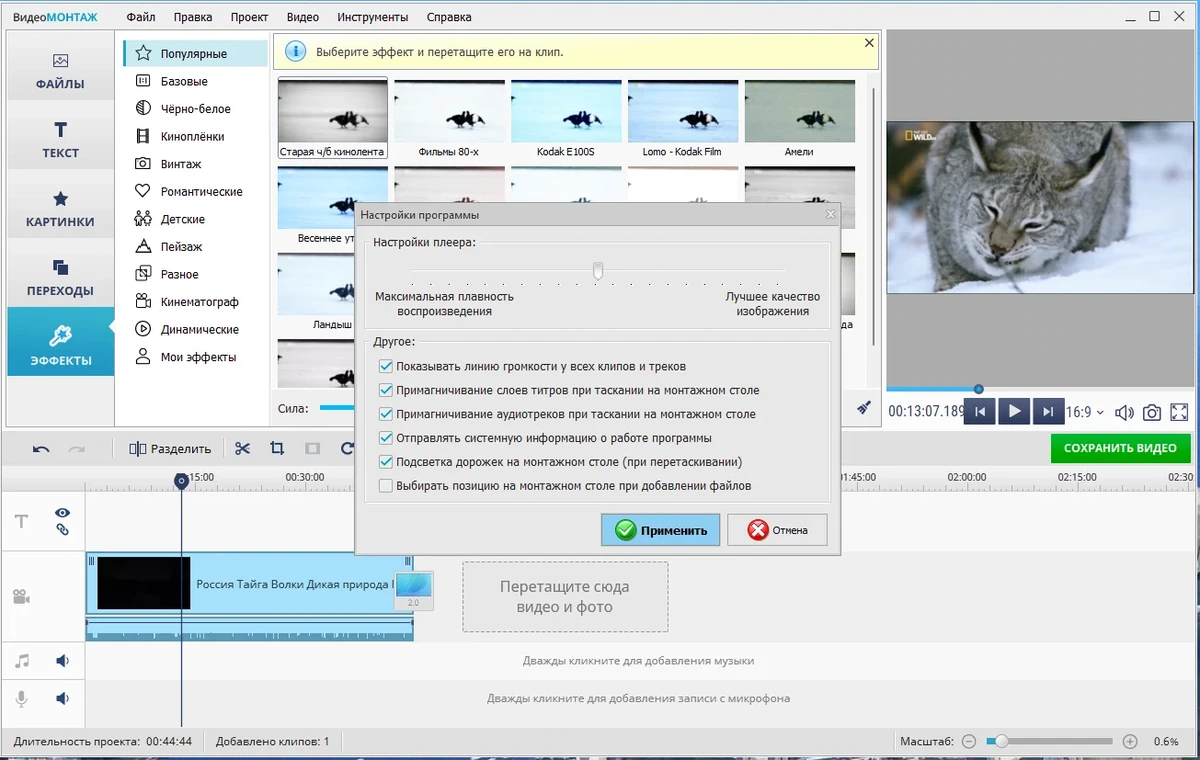
Task: Mute the music track speaker icon
Action: pos(62,661)
